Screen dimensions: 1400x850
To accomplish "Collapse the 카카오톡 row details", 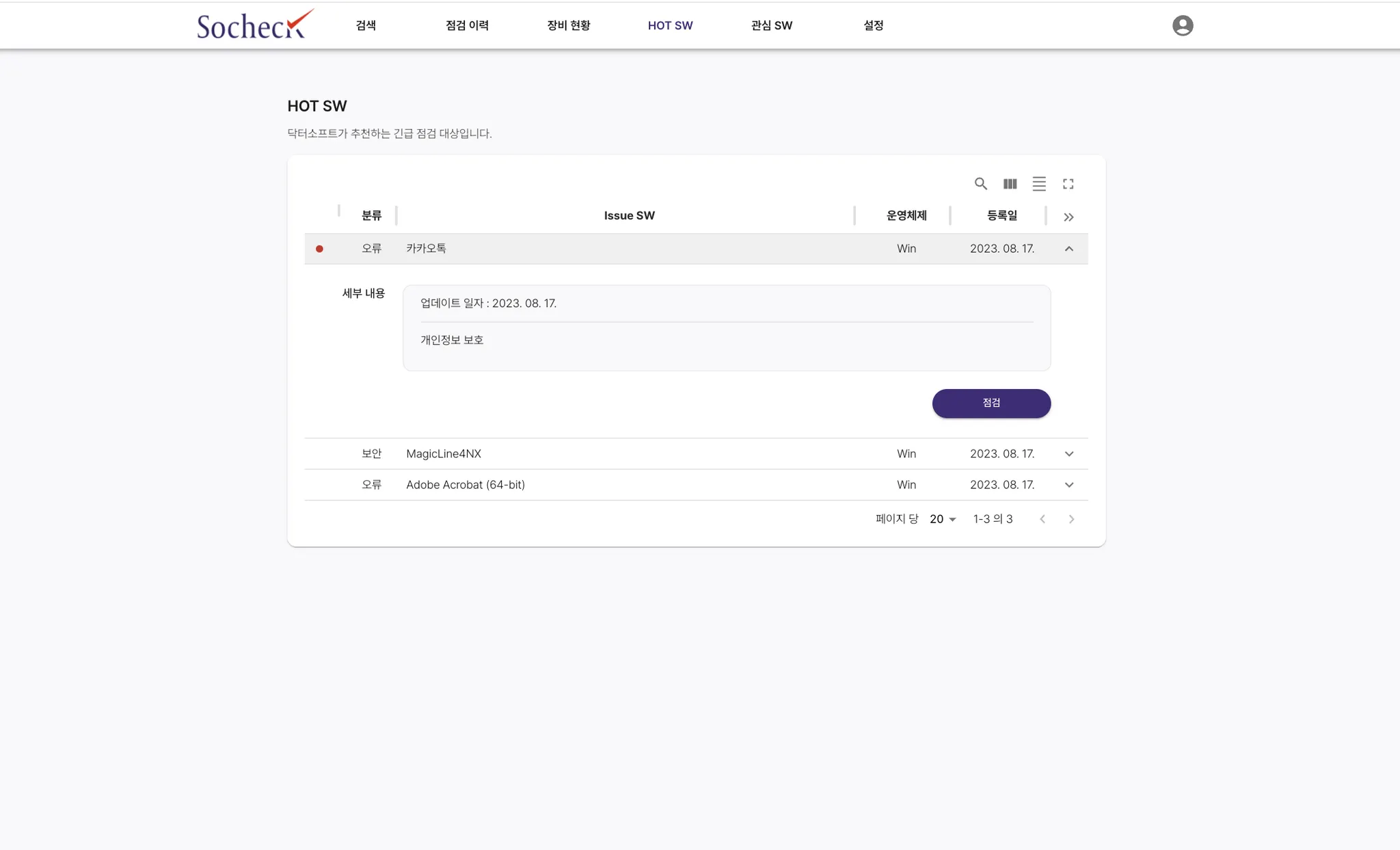I will [x=1069, y=249].
